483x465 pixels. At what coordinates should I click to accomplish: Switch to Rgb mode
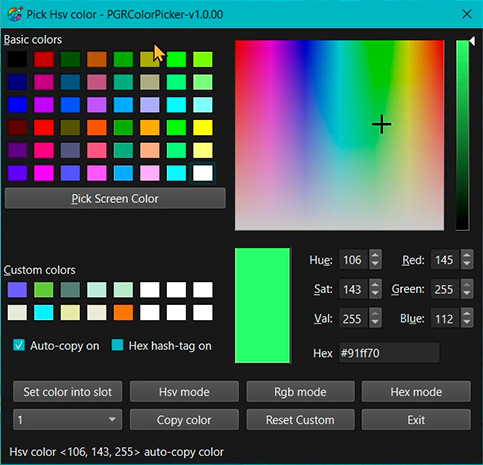[x=300, y=392]
